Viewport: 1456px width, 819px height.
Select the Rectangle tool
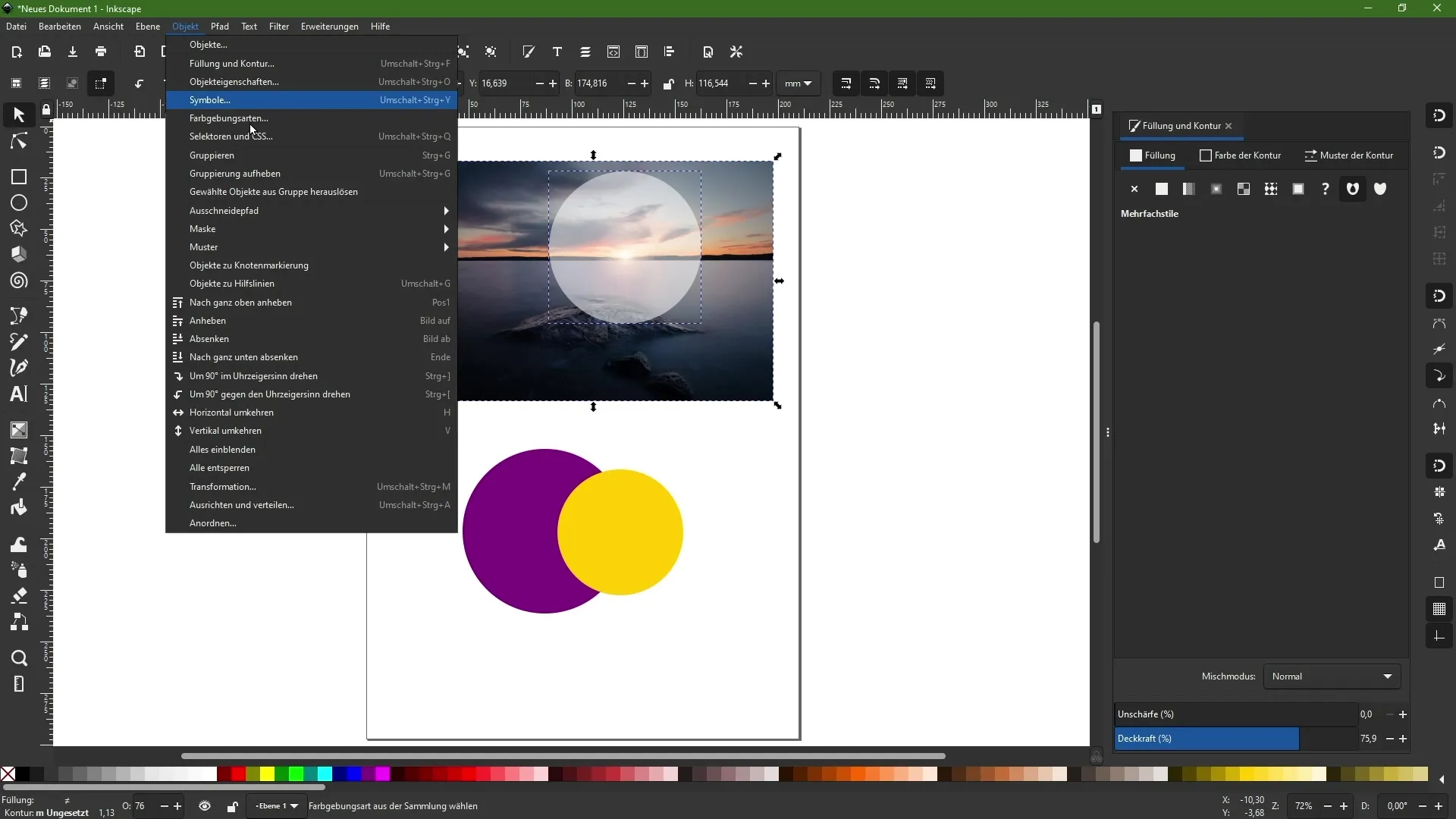pyautogui.click(x=19, y=177)
